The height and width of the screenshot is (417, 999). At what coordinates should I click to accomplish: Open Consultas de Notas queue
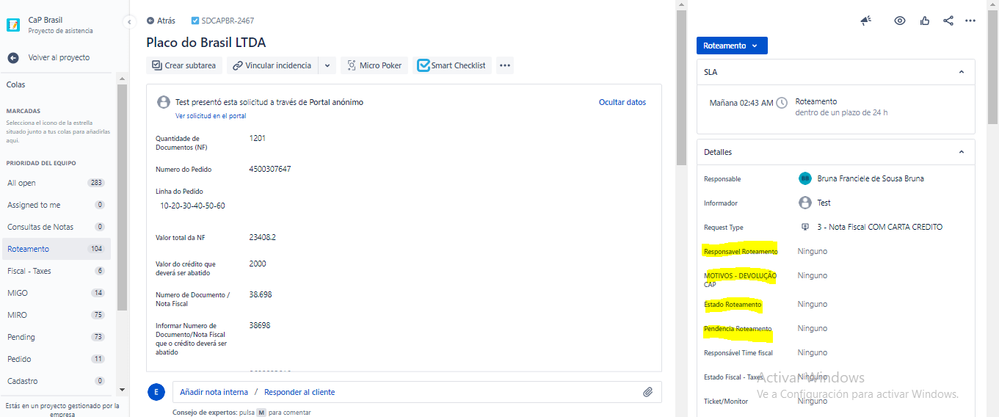[x=56, y=227]
